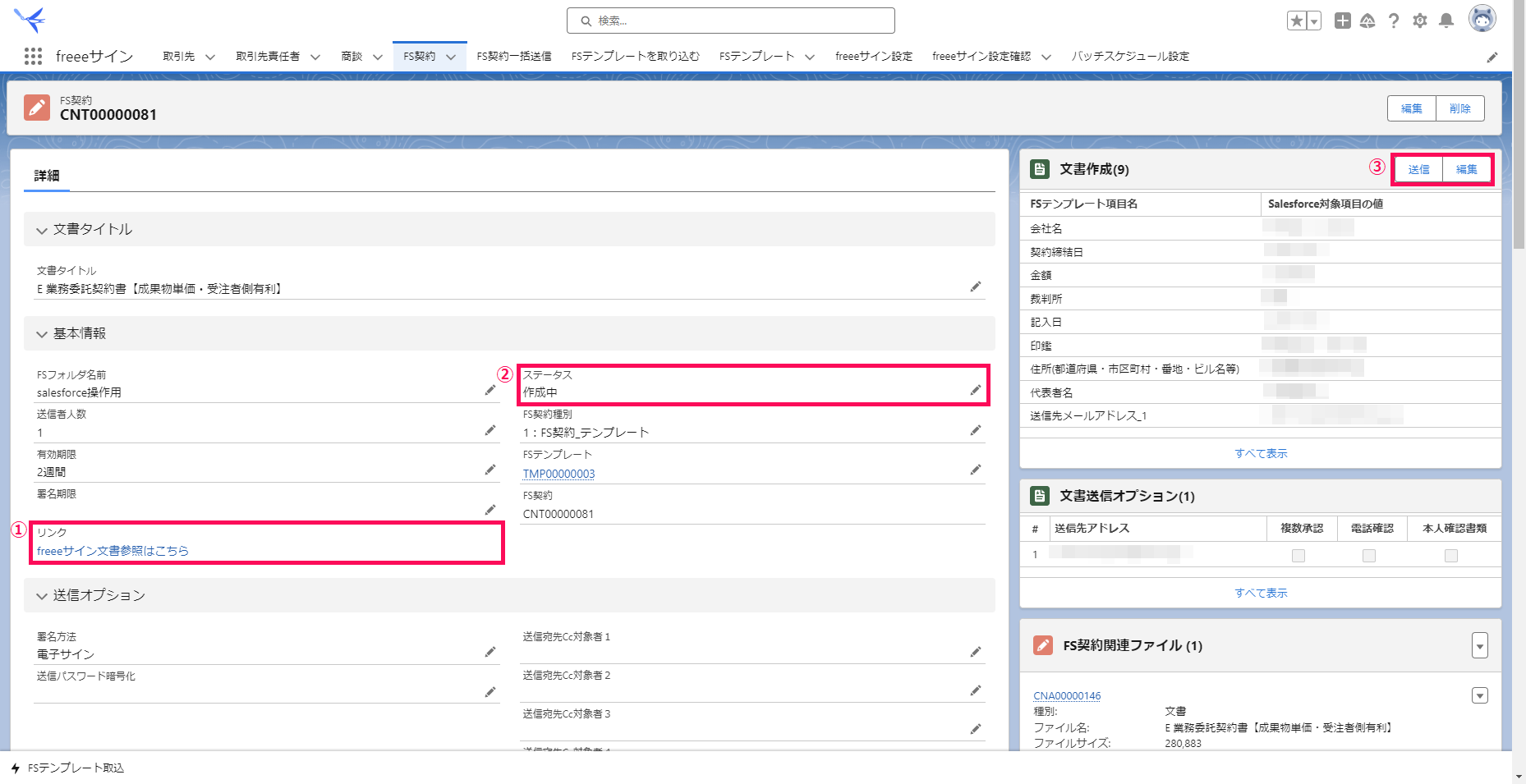This screenshot has width=1526, height=784.
Task: Open the App Launcher grid icon
Action: click(x=33, y=56)
